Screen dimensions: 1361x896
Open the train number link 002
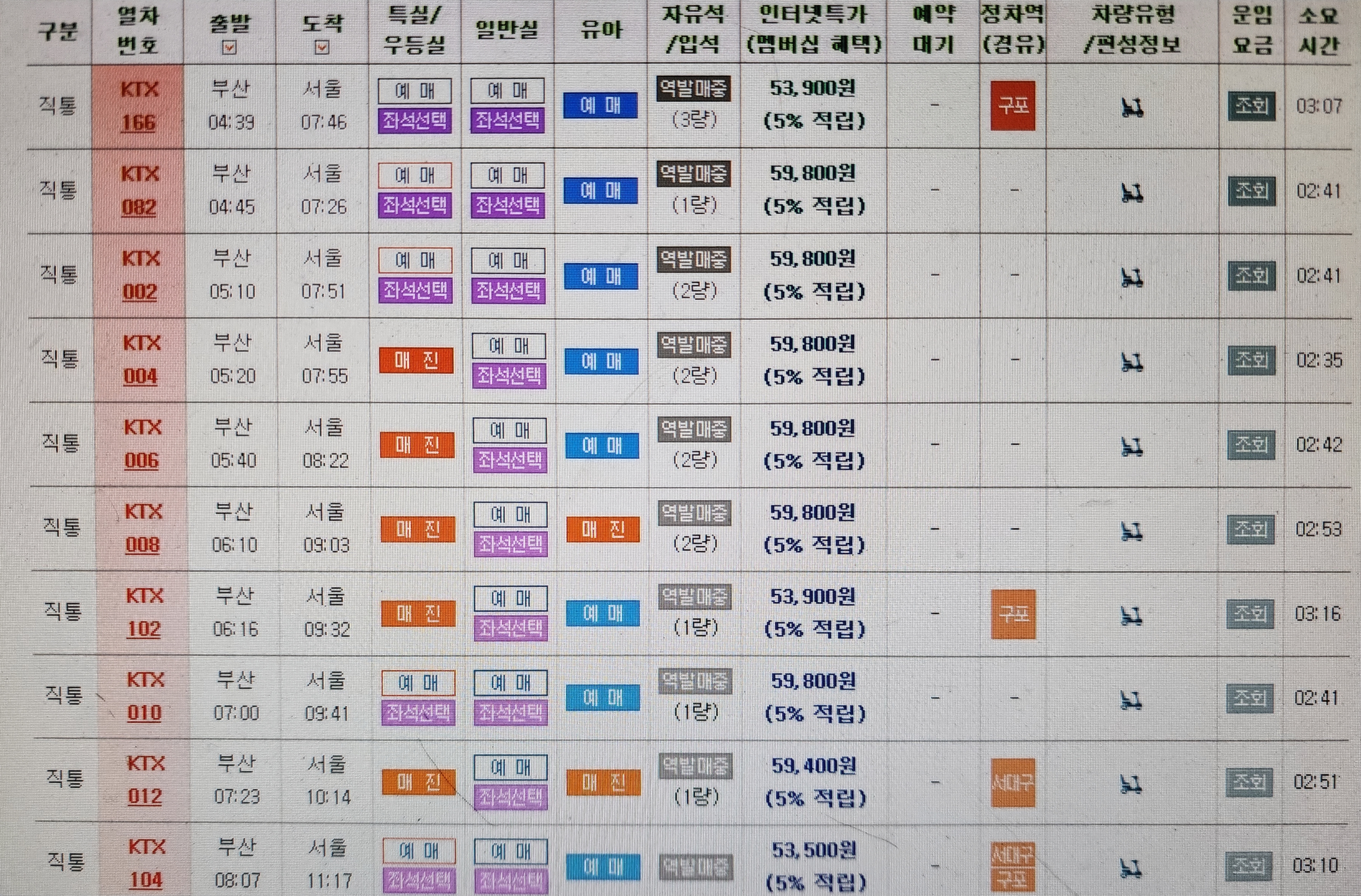point(140,292)
